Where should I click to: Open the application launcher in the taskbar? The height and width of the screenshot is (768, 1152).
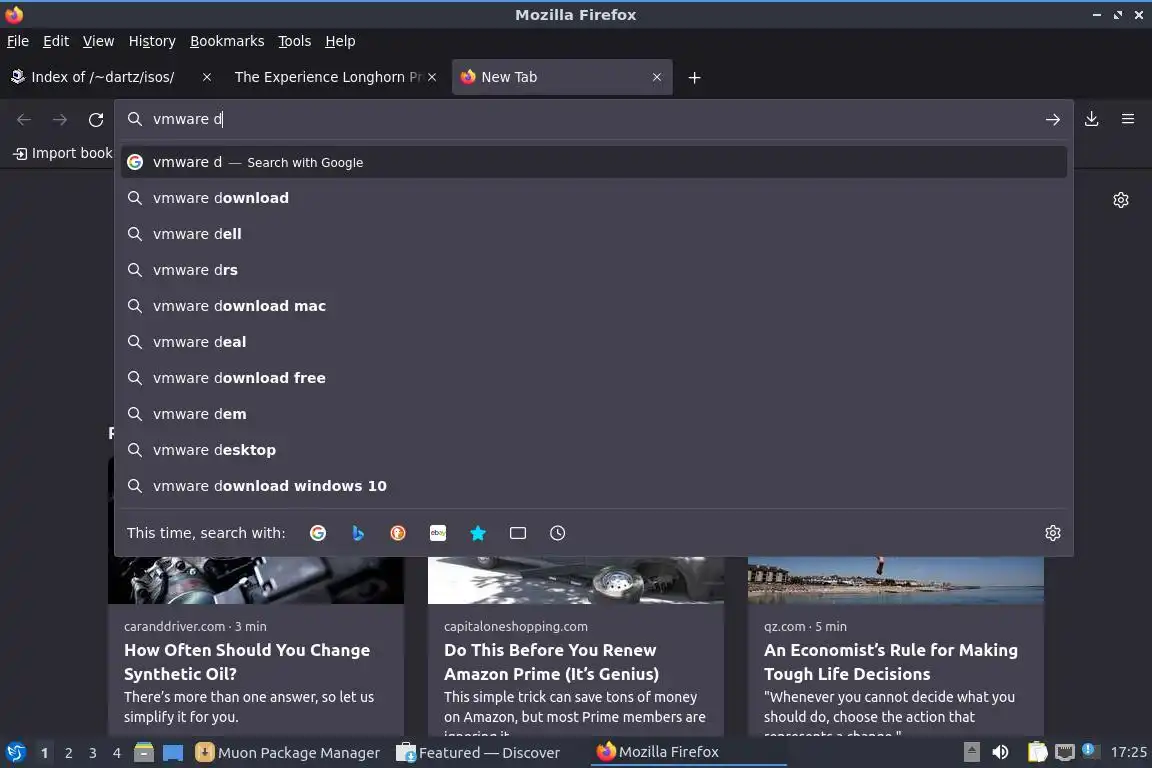(x=15, y=753)
